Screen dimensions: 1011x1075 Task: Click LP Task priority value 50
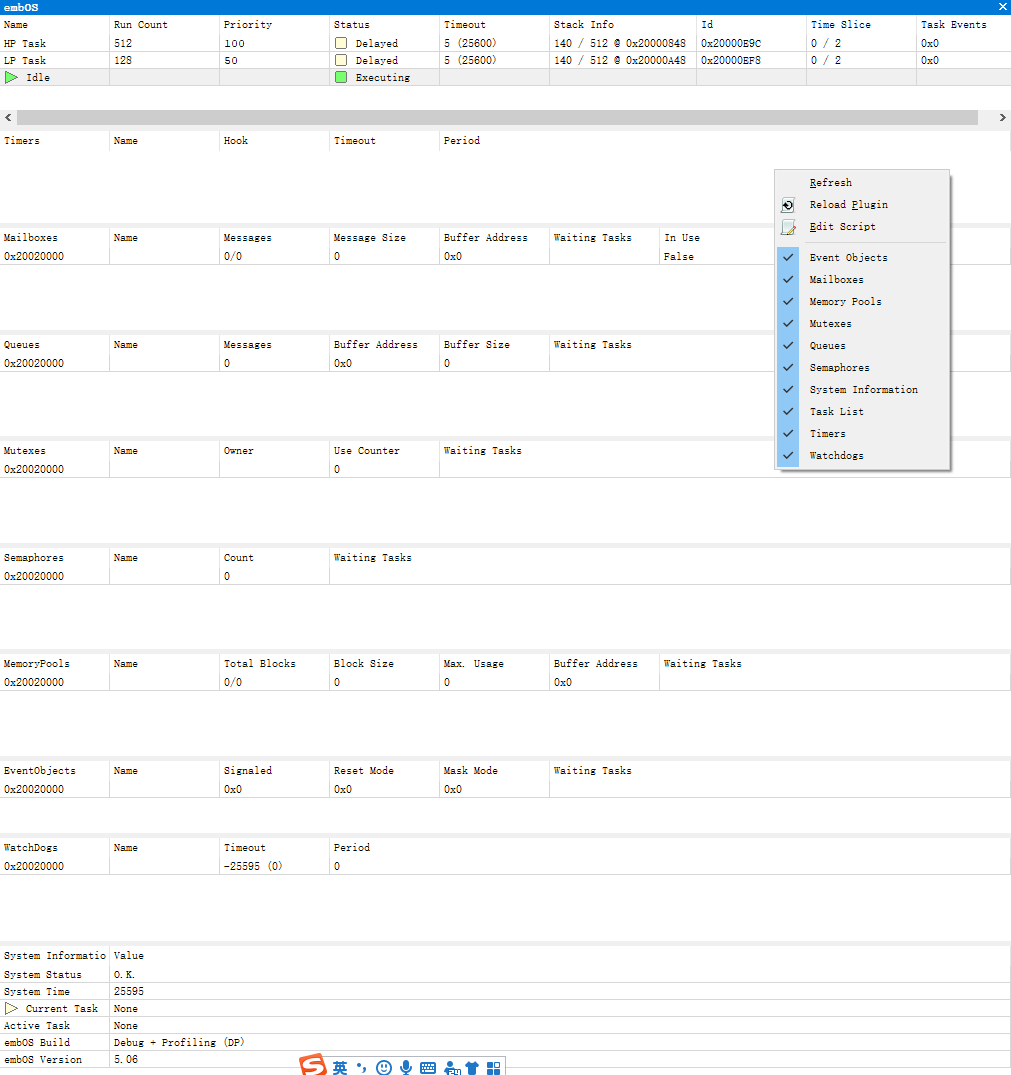(230, 60)
